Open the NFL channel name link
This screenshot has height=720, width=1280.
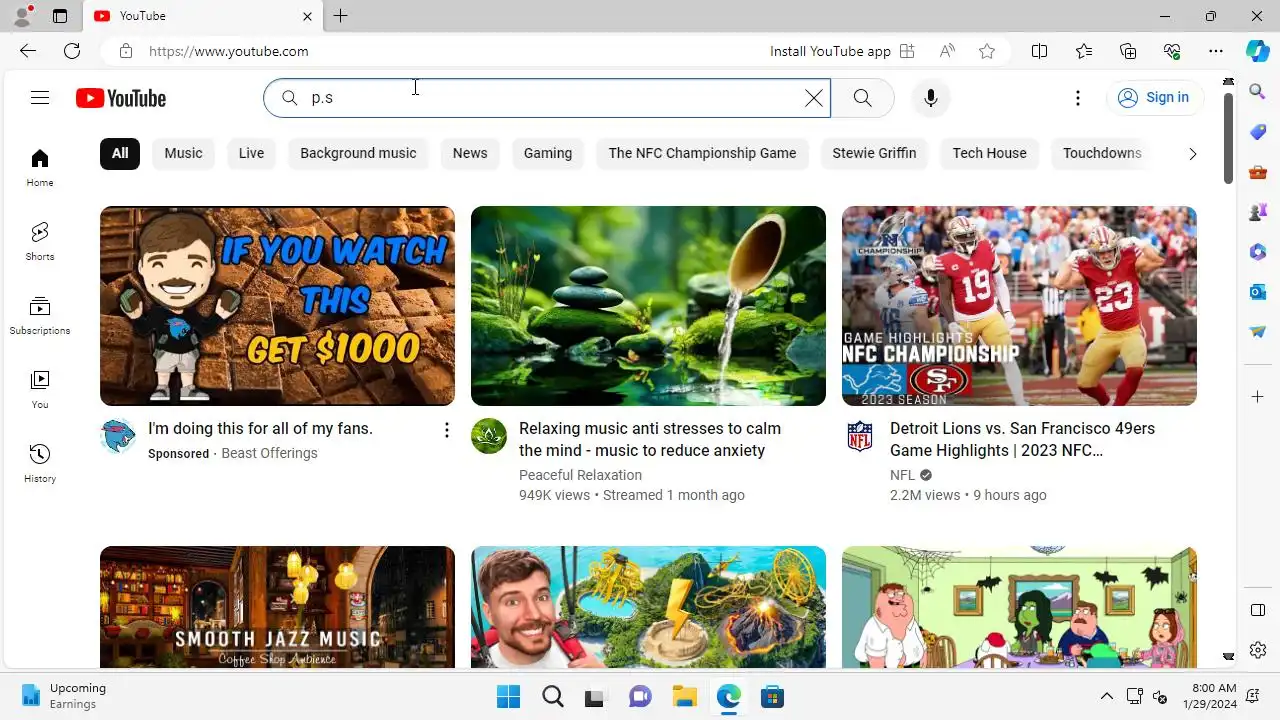click(x=903, y=475)
